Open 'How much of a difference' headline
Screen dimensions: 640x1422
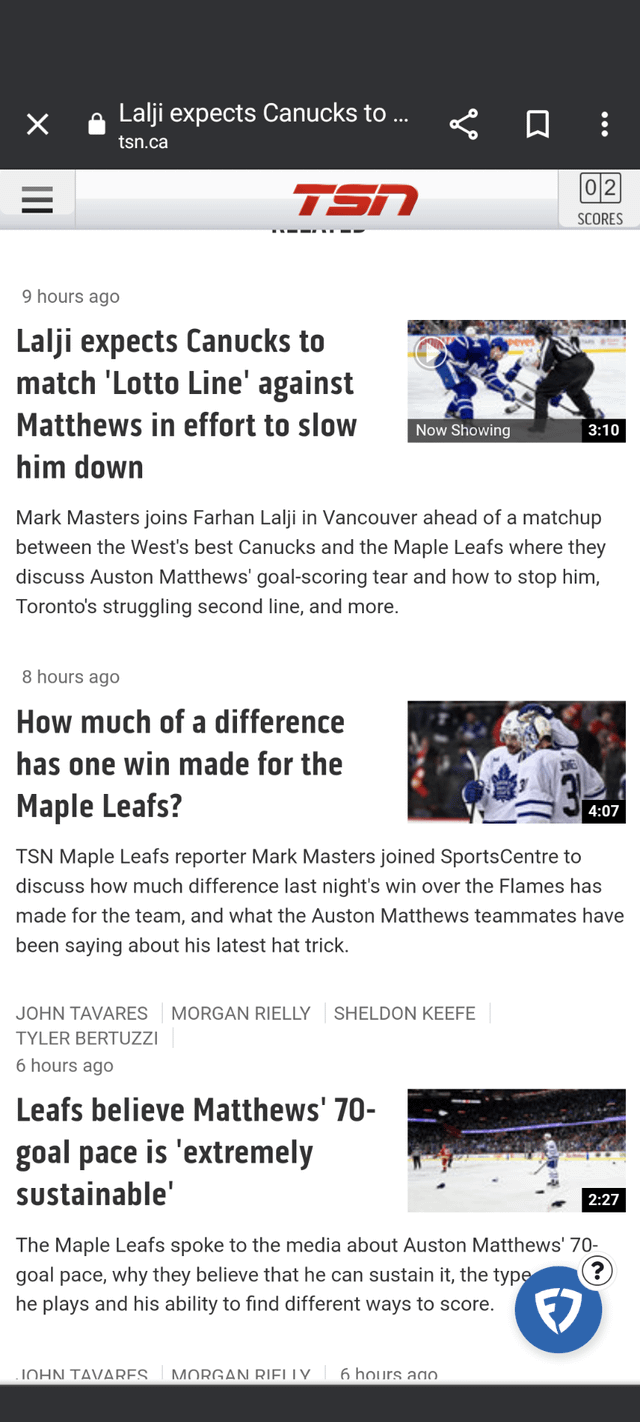tap(180, 763)
